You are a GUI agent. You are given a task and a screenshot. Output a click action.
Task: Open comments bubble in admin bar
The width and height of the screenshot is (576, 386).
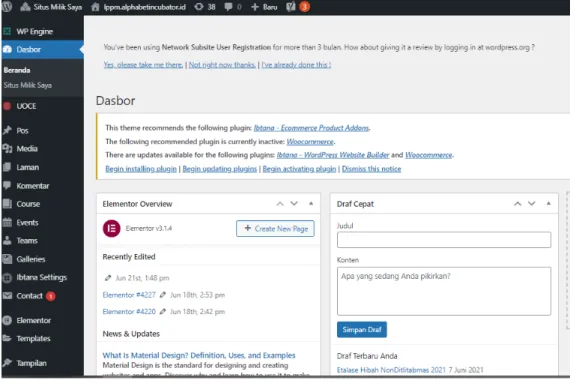233,7
